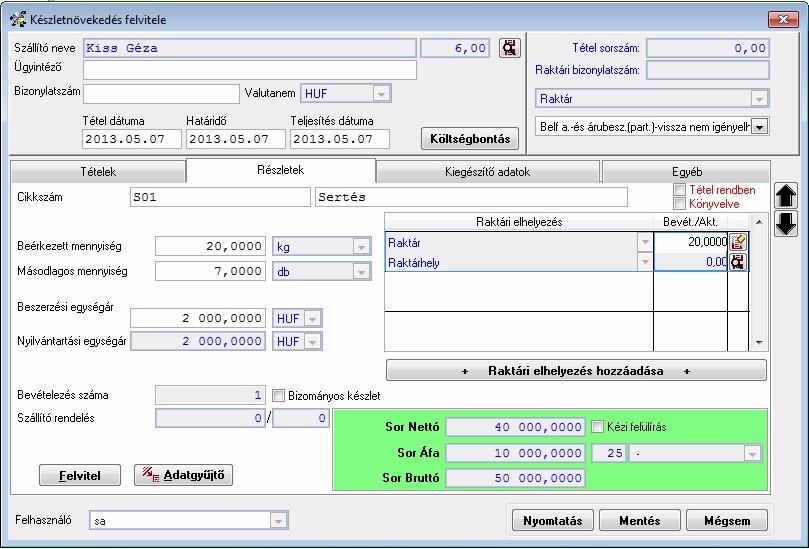Viewport: 809px width, 549px height.
Task: Click the Sor Áfa amount 10 000,0000
Action: [515, 453]
